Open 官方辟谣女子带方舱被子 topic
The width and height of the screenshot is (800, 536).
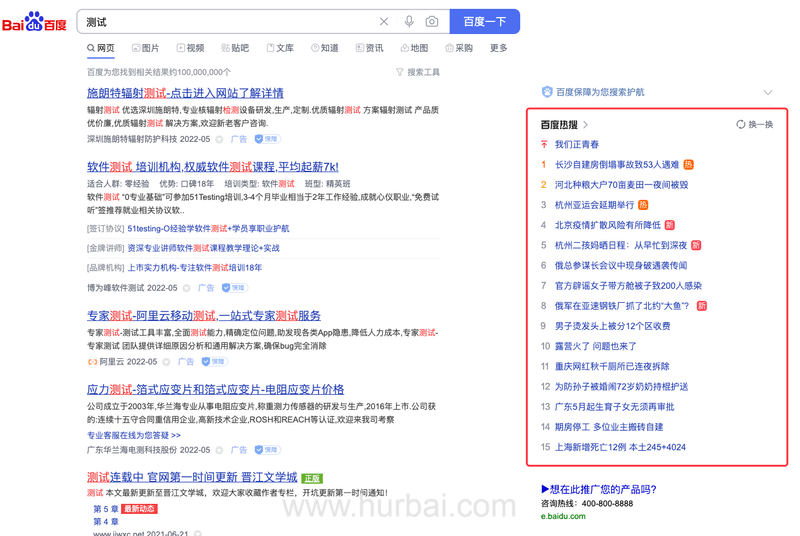click(x=629, y=286)
